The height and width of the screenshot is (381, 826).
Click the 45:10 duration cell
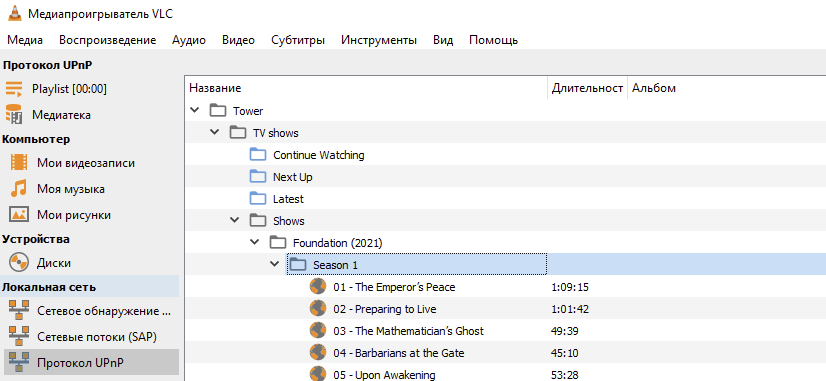pyautogui.click(x=565, y=353)
